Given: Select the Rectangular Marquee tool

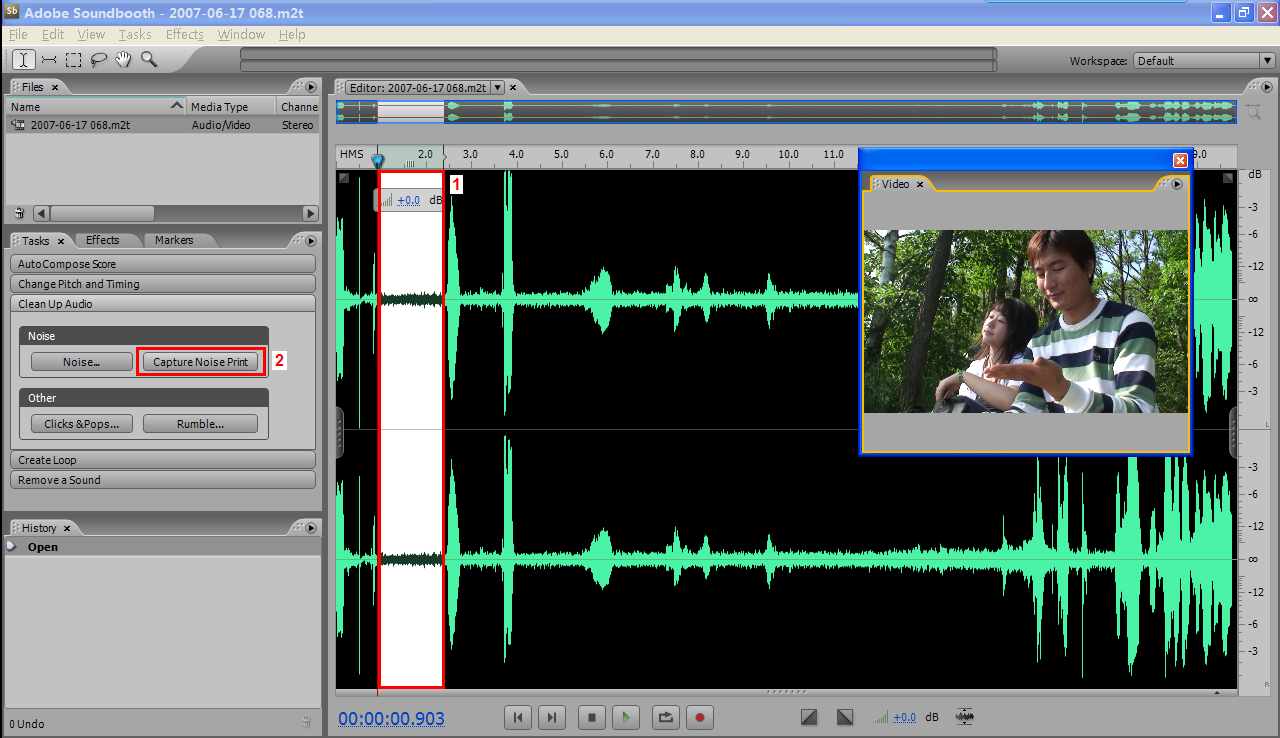Looking at the screenshot, I should [74, 60].
